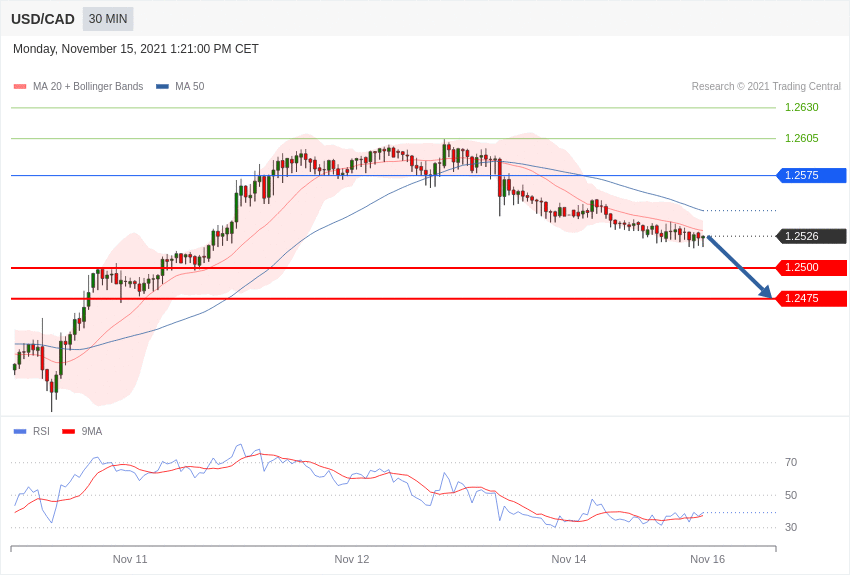This screenshot has width=850, height=576.
Task: Click the MA 20 + Bollinger Bands legend label
Action: click(88, 86)
